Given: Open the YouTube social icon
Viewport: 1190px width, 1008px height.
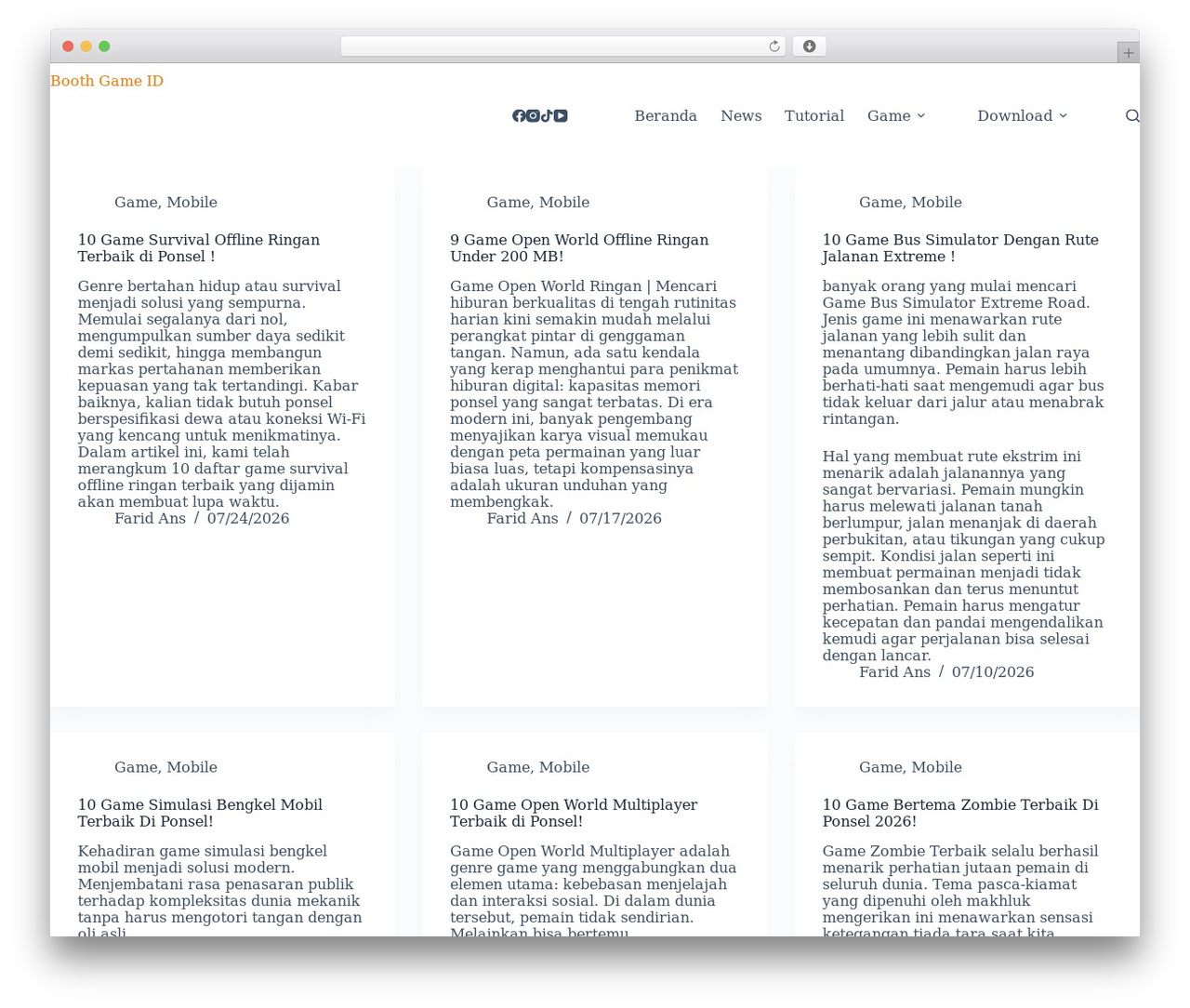Looking at the screenshot, I should (561, 115).
